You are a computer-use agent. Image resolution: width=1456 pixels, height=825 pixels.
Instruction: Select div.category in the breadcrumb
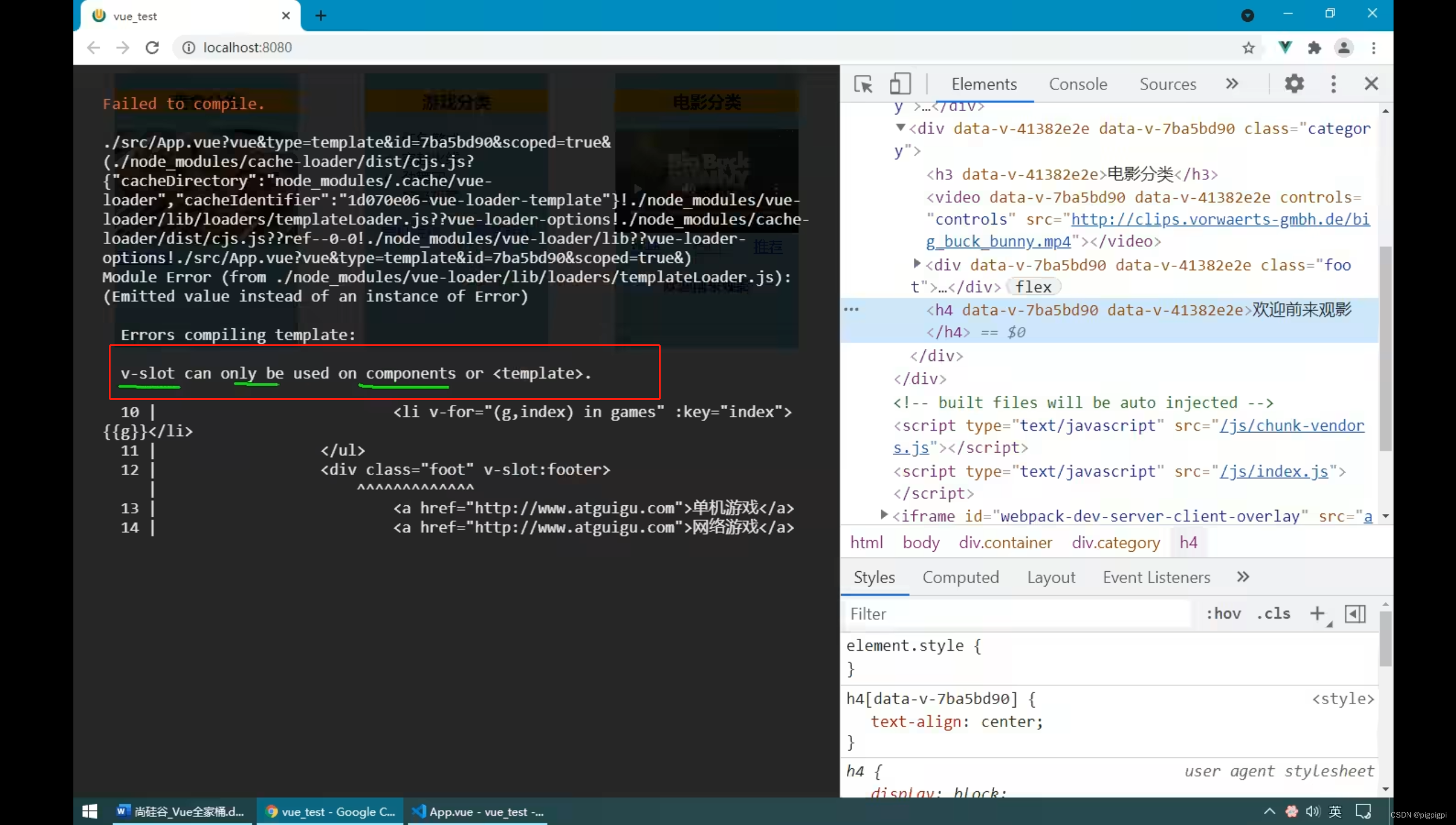(x=1116, y=543)
